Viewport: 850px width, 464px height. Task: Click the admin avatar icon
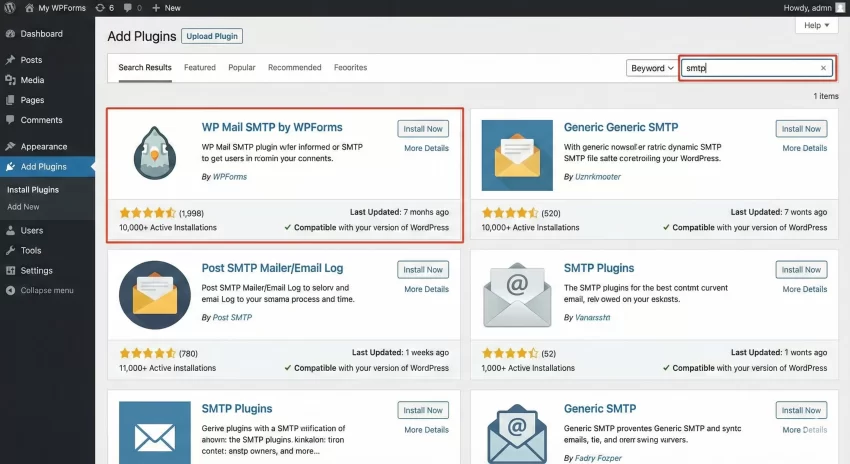(840, 8)
